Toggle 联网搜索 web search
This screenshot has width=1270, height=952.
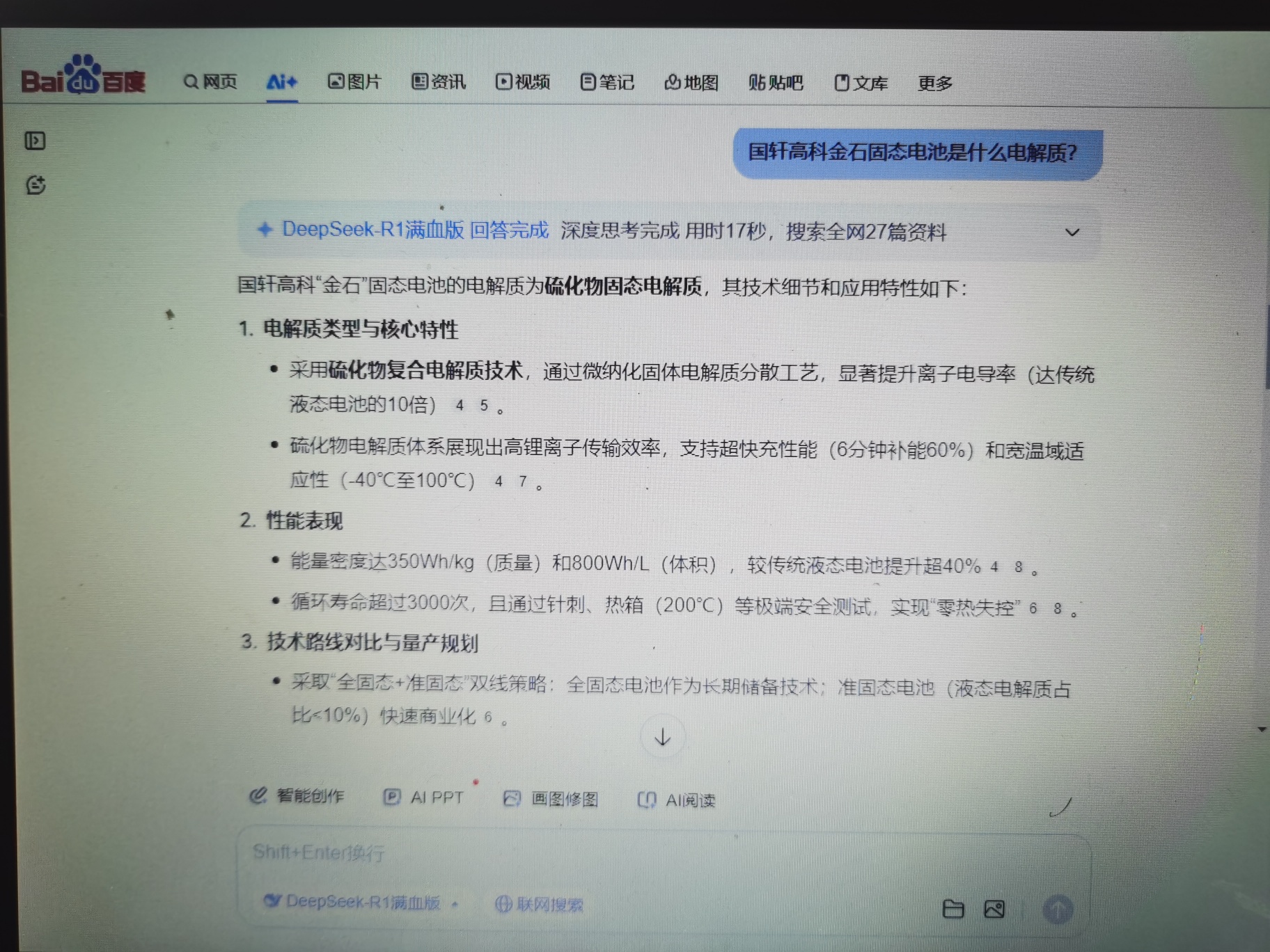pos(539,905)
